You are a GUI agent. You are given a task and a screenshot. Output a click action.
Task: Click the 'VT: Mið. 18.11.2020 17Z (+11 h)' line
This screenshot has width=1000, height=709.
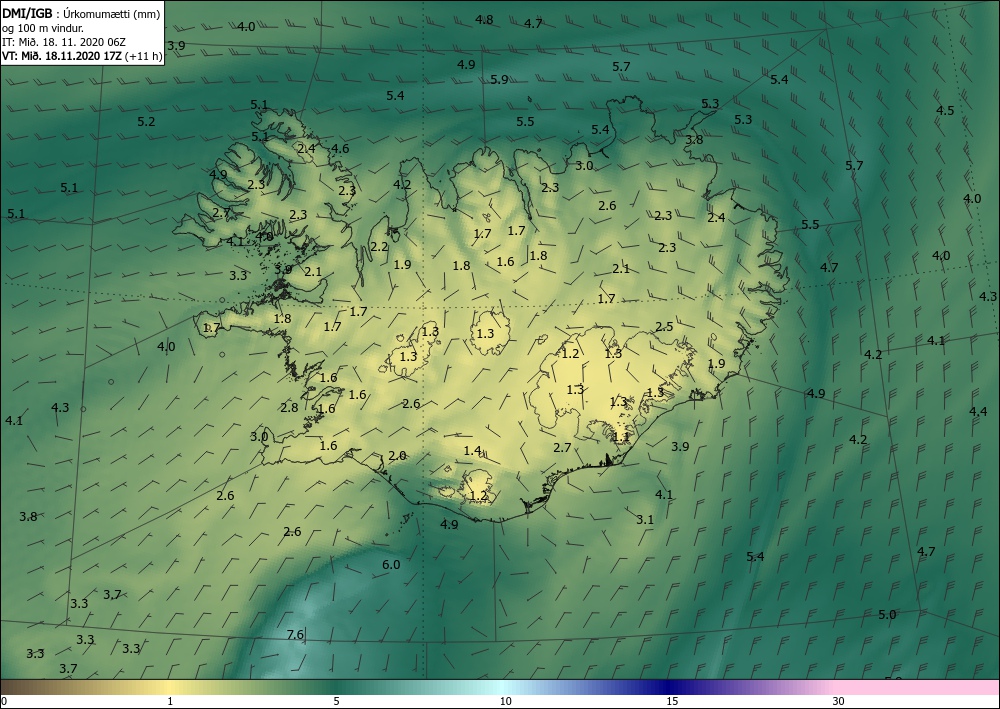coord(82,56)
